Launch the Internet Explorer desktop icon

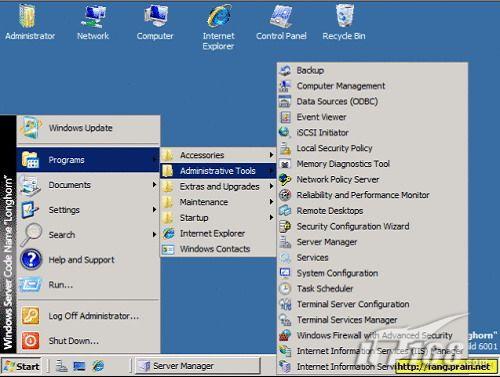tap(219, 16)
